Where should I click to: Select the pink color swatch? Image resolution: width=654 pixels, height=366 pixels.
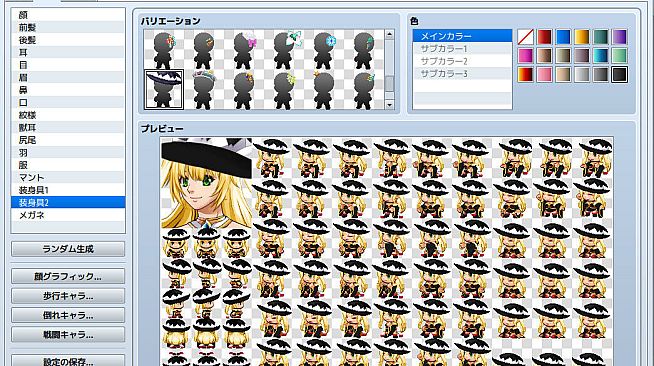point(544,74)
